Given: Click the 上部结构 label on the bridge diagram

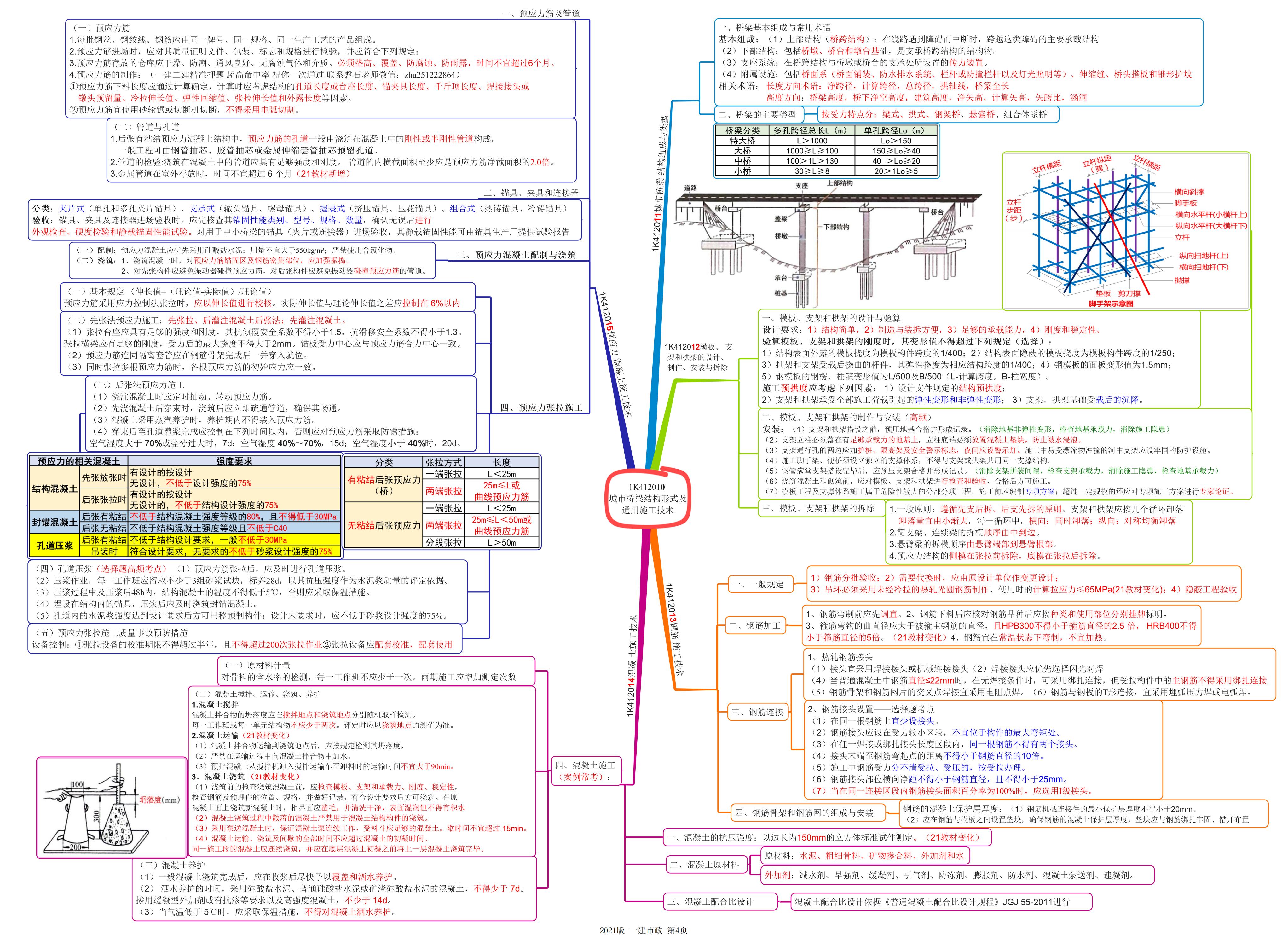Looking at the screenshot, I should click(x=839, y=183).
